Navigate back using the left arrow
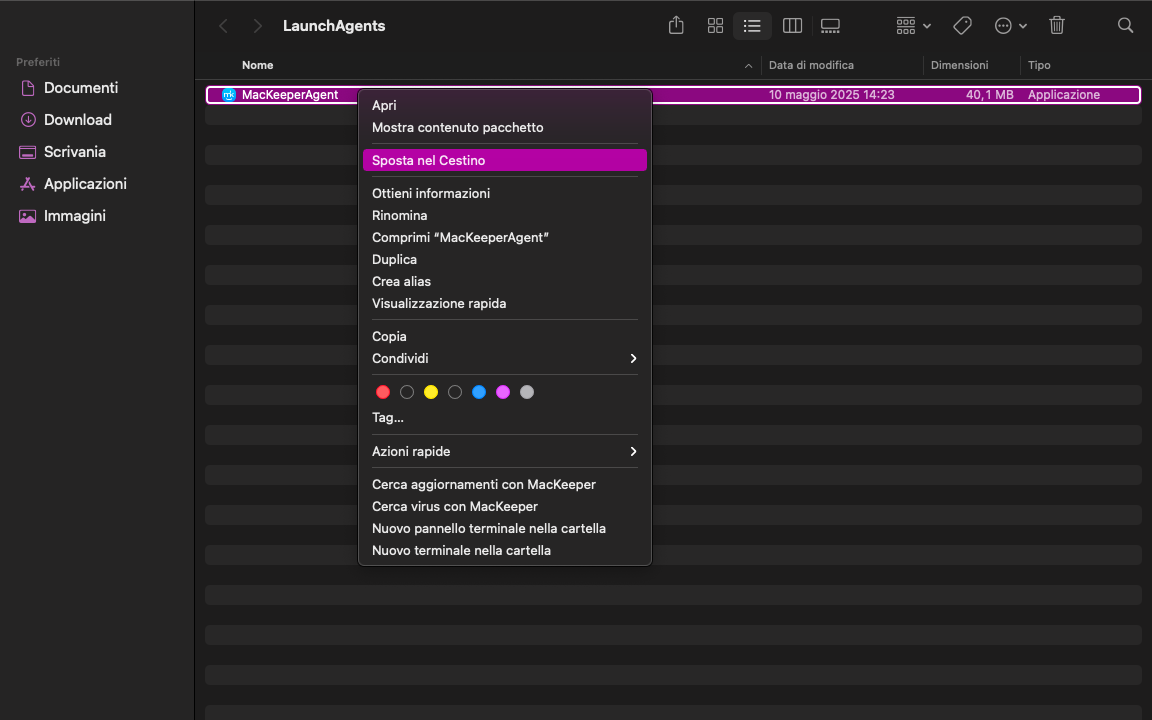The image size is (1152, 720). pyautogui.click(x=223, y=25)
